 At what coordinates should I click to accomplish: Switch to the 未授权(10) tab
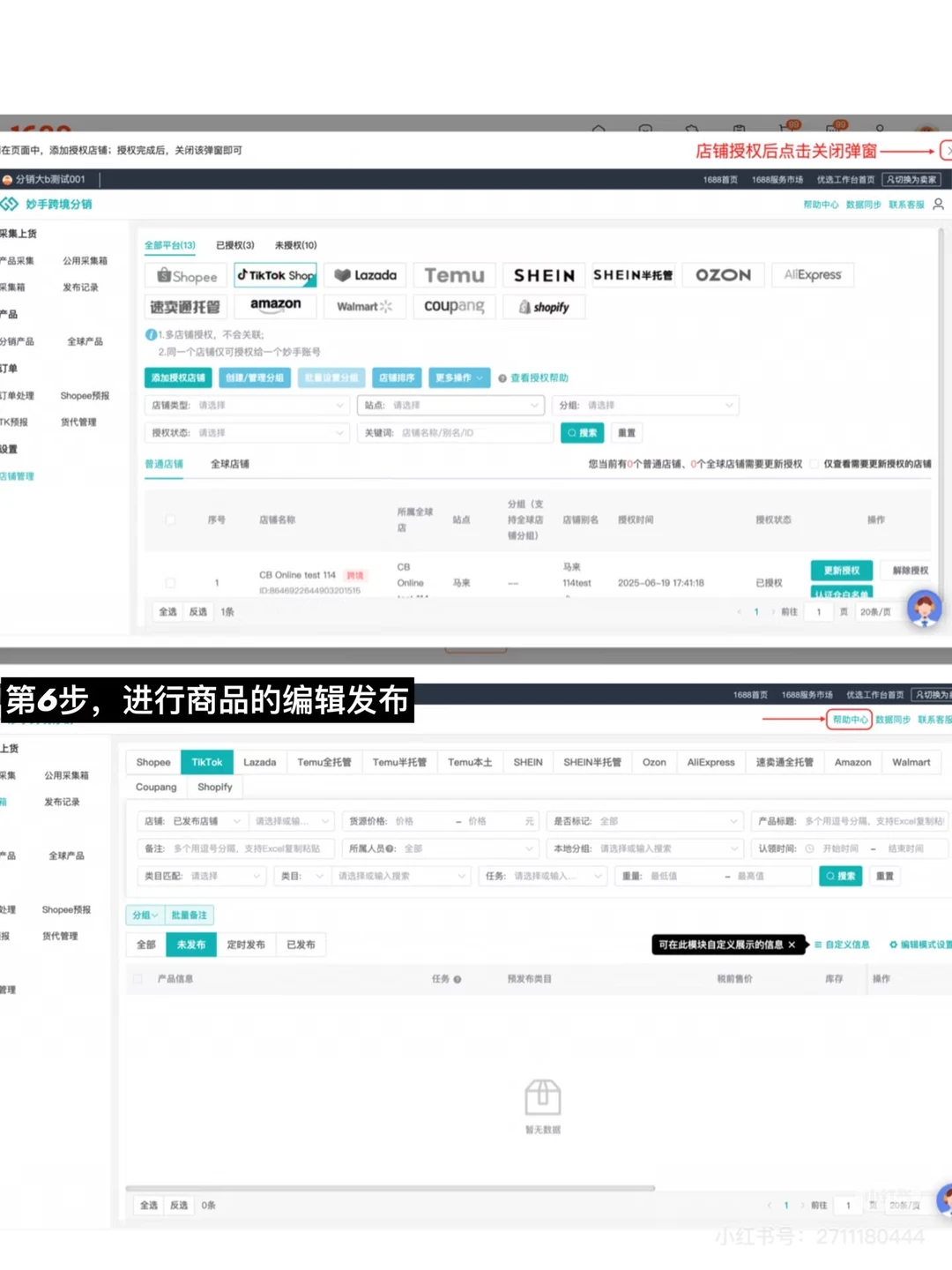point(295,245)
